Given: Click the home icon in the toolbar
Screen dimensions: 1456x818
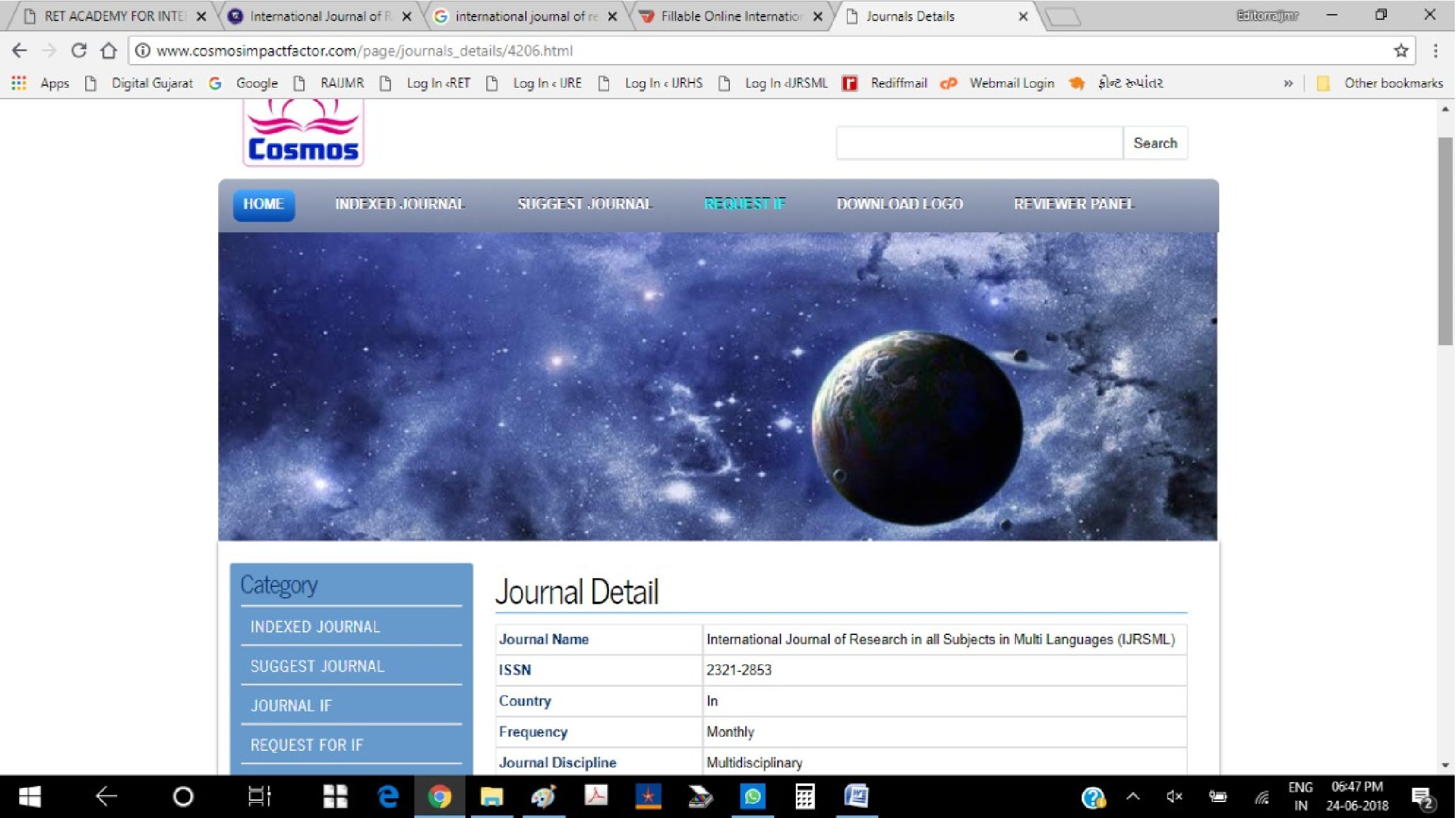Looking at the screenshot, I should [x=109, y=51].
